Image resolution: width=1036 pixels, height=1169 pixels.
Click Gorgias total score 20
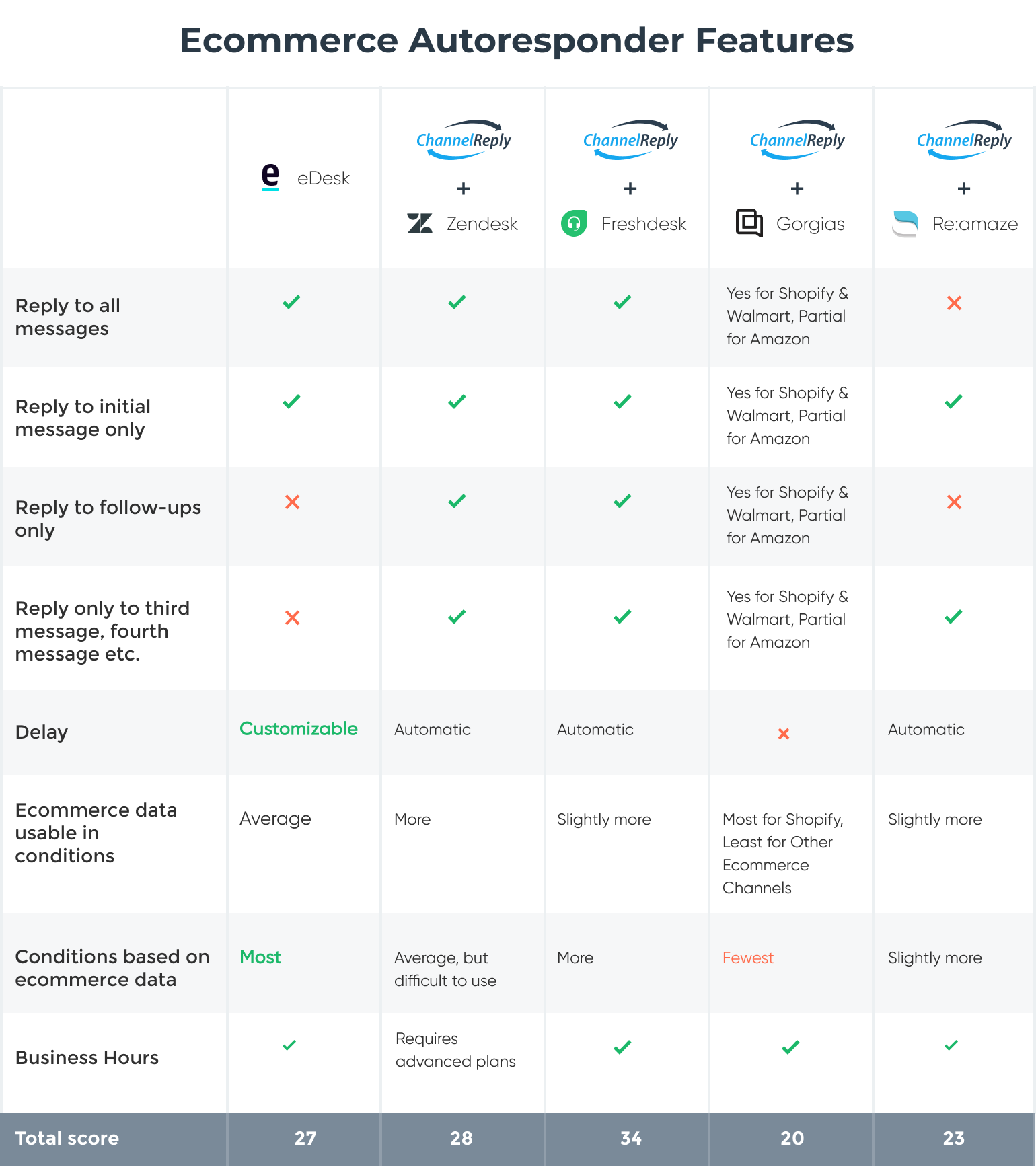click(x=792, y=1139)
